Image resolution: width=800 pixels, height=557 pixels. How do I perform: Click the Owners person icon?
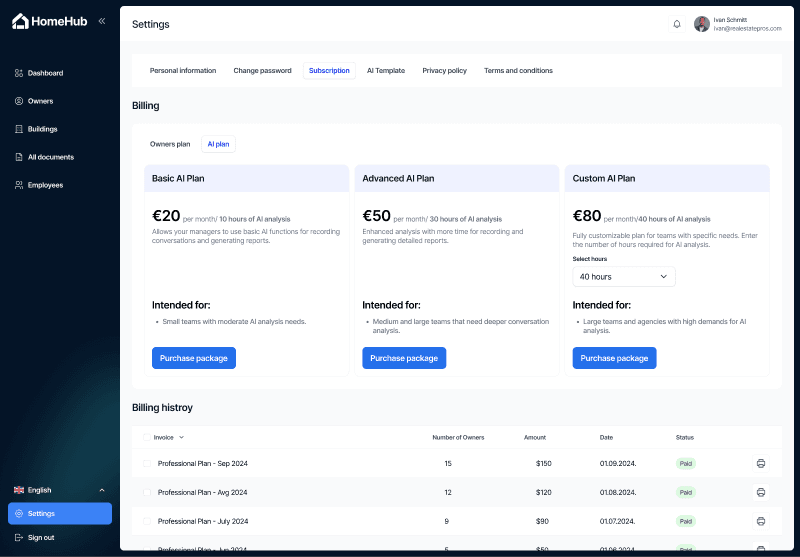[19, 101]
